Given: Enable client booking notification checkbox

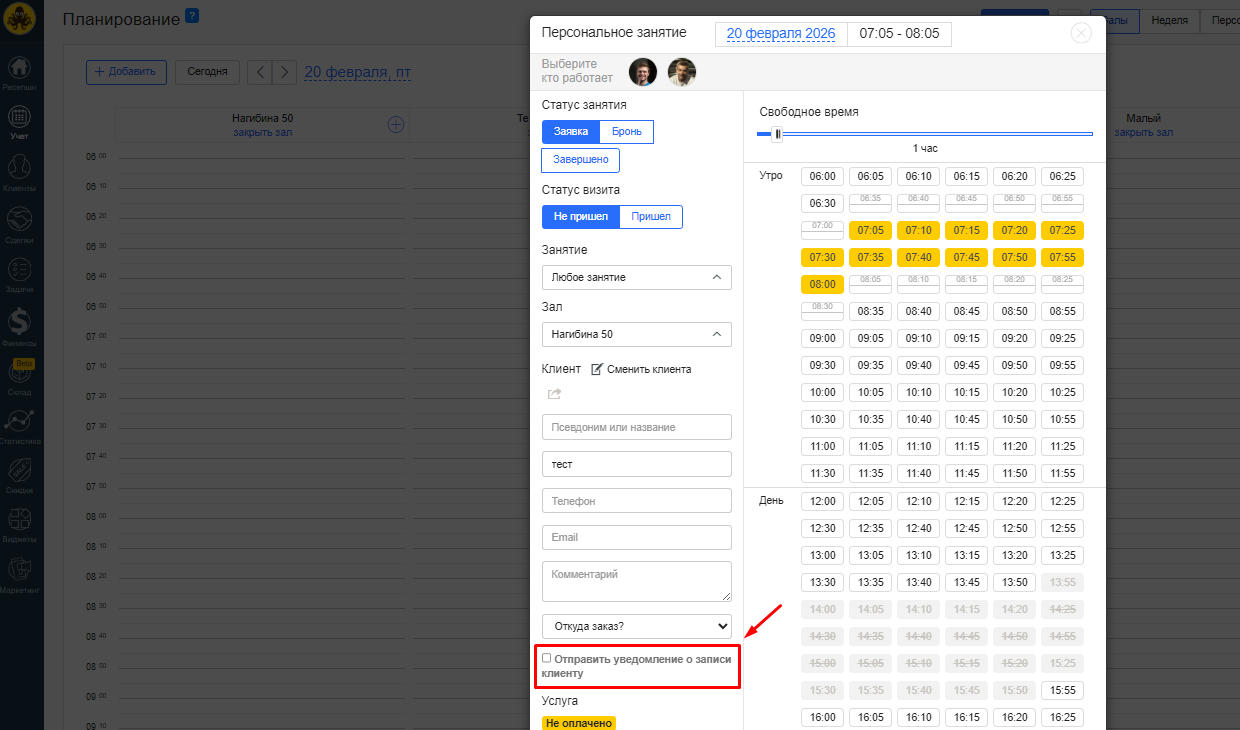Looking at the screenshot, I should point(547,658).
